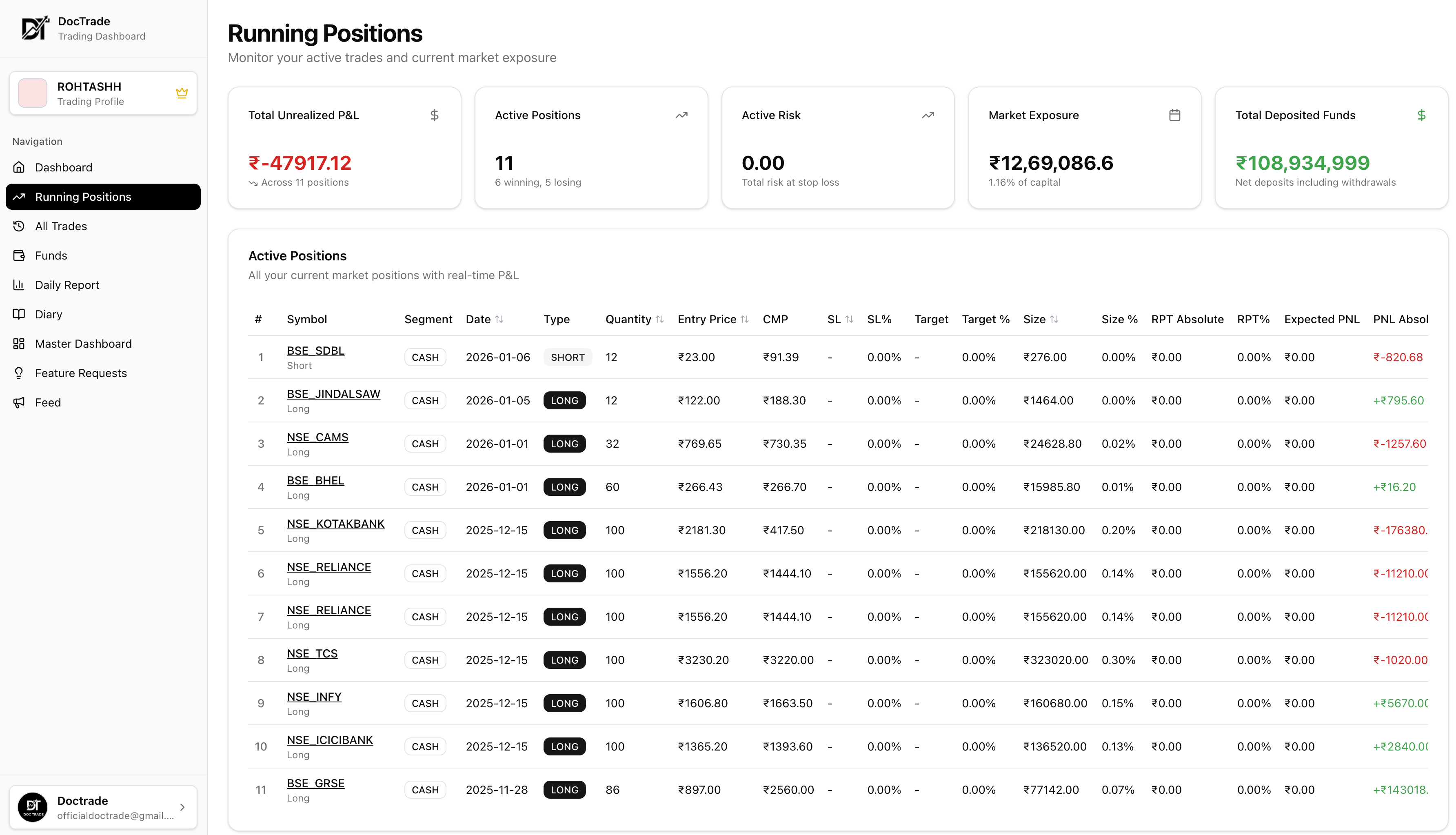1456x835 pixels.
Task: Open the Master Dashboard menu item
Action: coord(83,344)
